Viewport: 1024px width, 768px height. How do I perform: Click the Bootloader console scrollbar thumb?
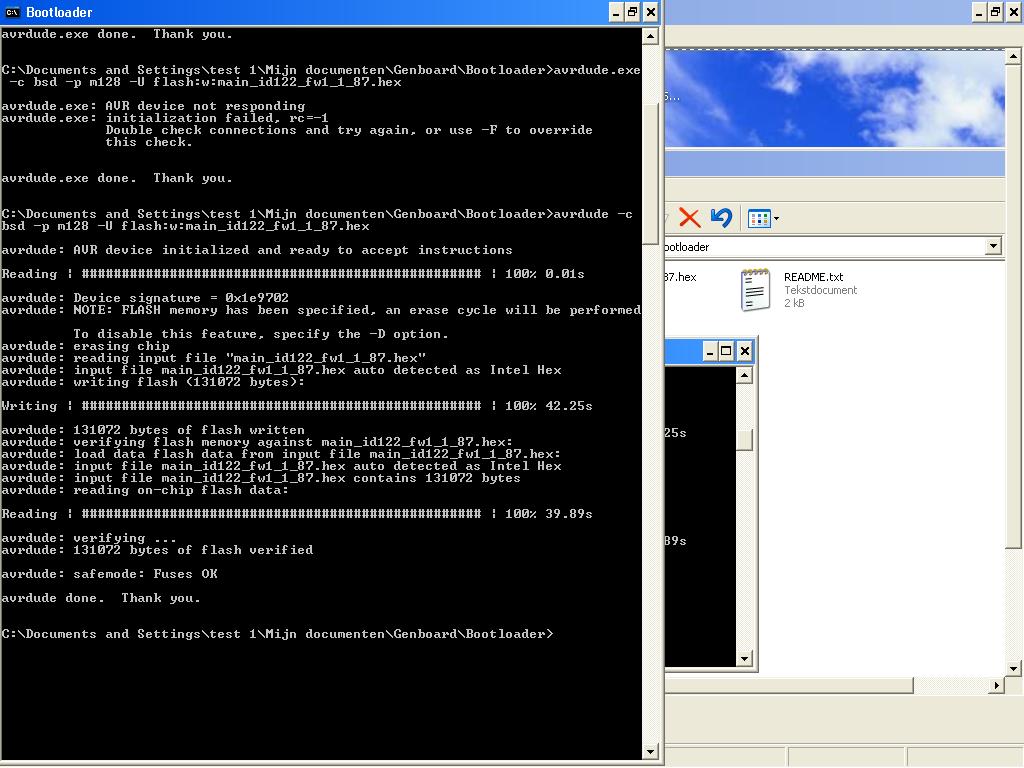click(650, 173)
